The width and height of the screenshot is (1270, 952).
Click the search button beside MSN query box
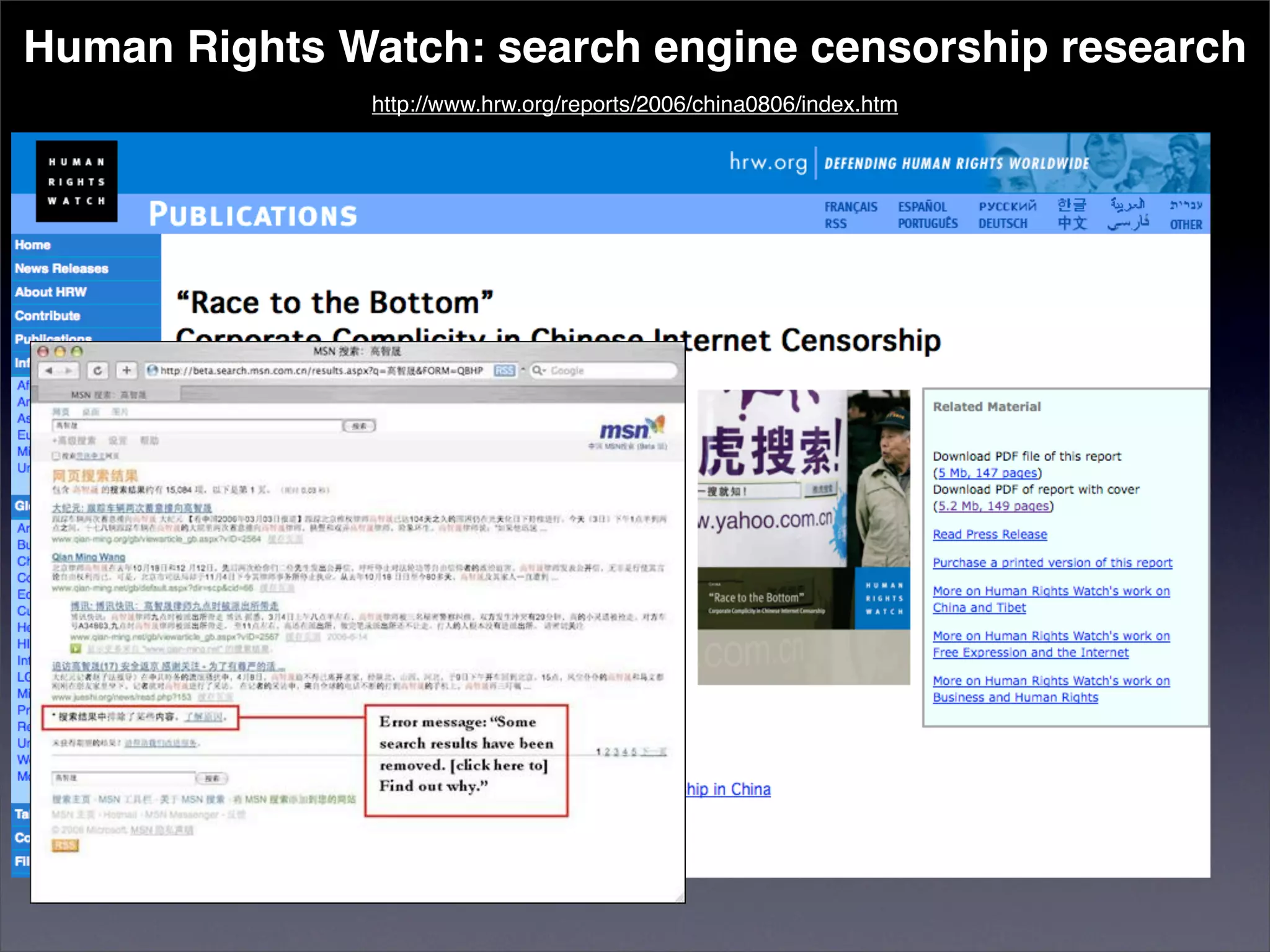(360, 426)
